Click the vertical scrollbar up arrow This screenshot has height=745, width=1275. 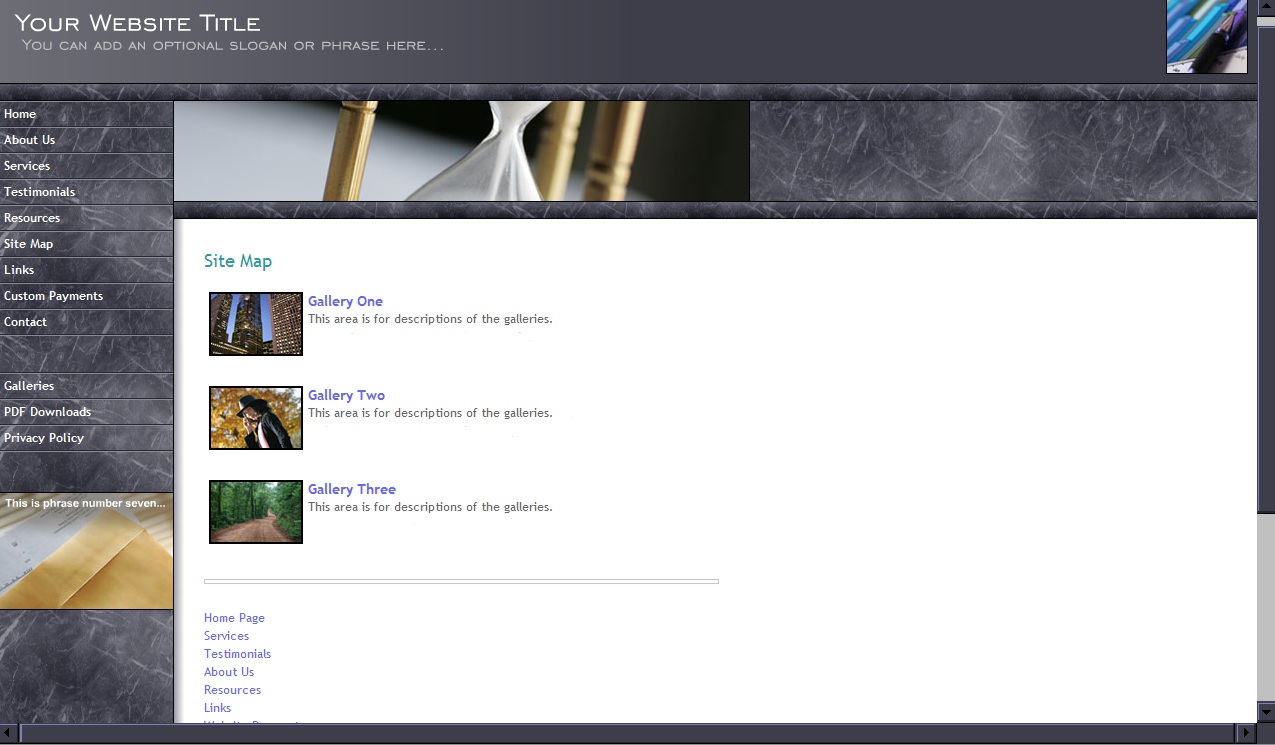click(x=1266, y=9)
